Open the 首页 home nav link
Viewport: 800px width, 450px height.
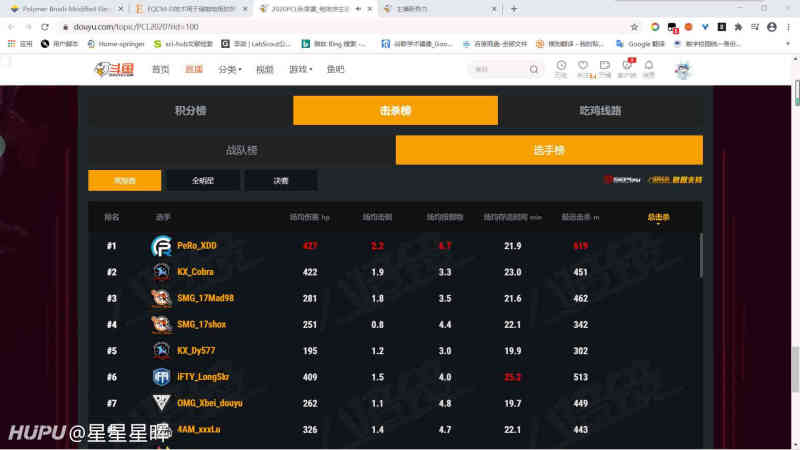pos(160,69)
